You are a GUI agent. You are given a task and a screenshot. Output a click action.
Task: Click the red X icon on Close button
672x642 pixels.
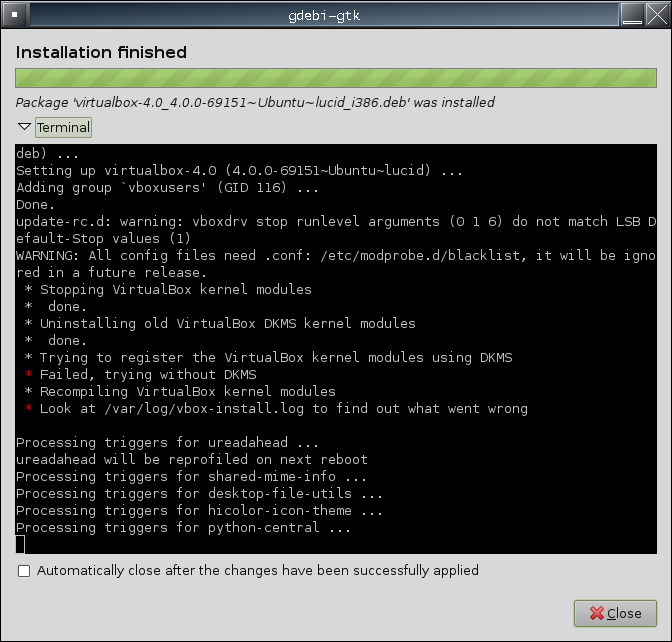tap(596, 614)
